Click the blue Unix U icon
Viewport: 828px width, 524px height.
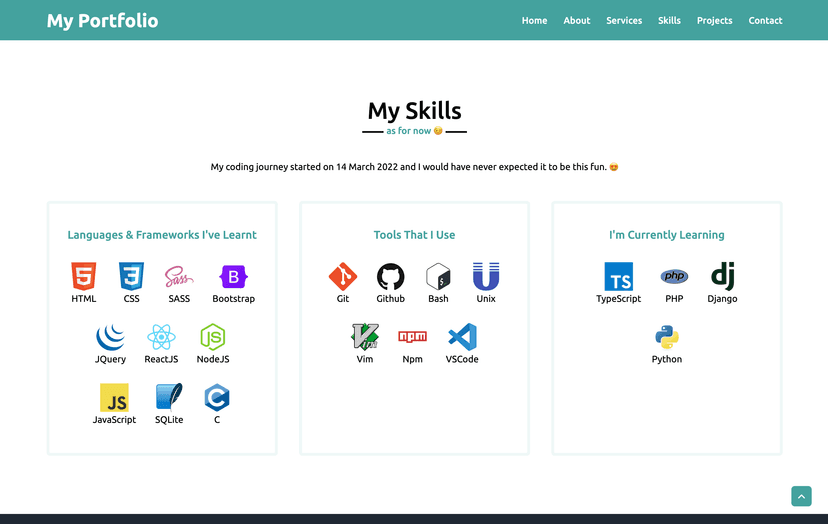click(x=486, y=276)
